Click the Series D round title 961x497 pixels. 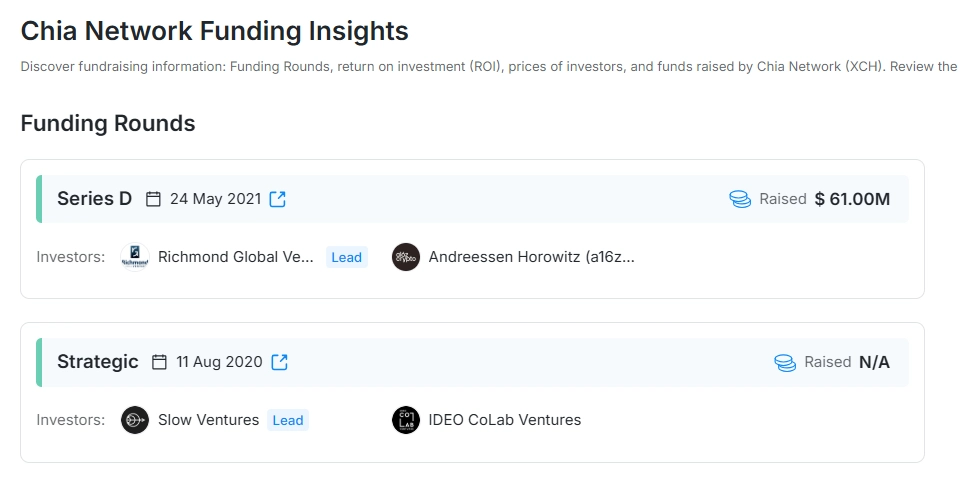pos(94,199)
